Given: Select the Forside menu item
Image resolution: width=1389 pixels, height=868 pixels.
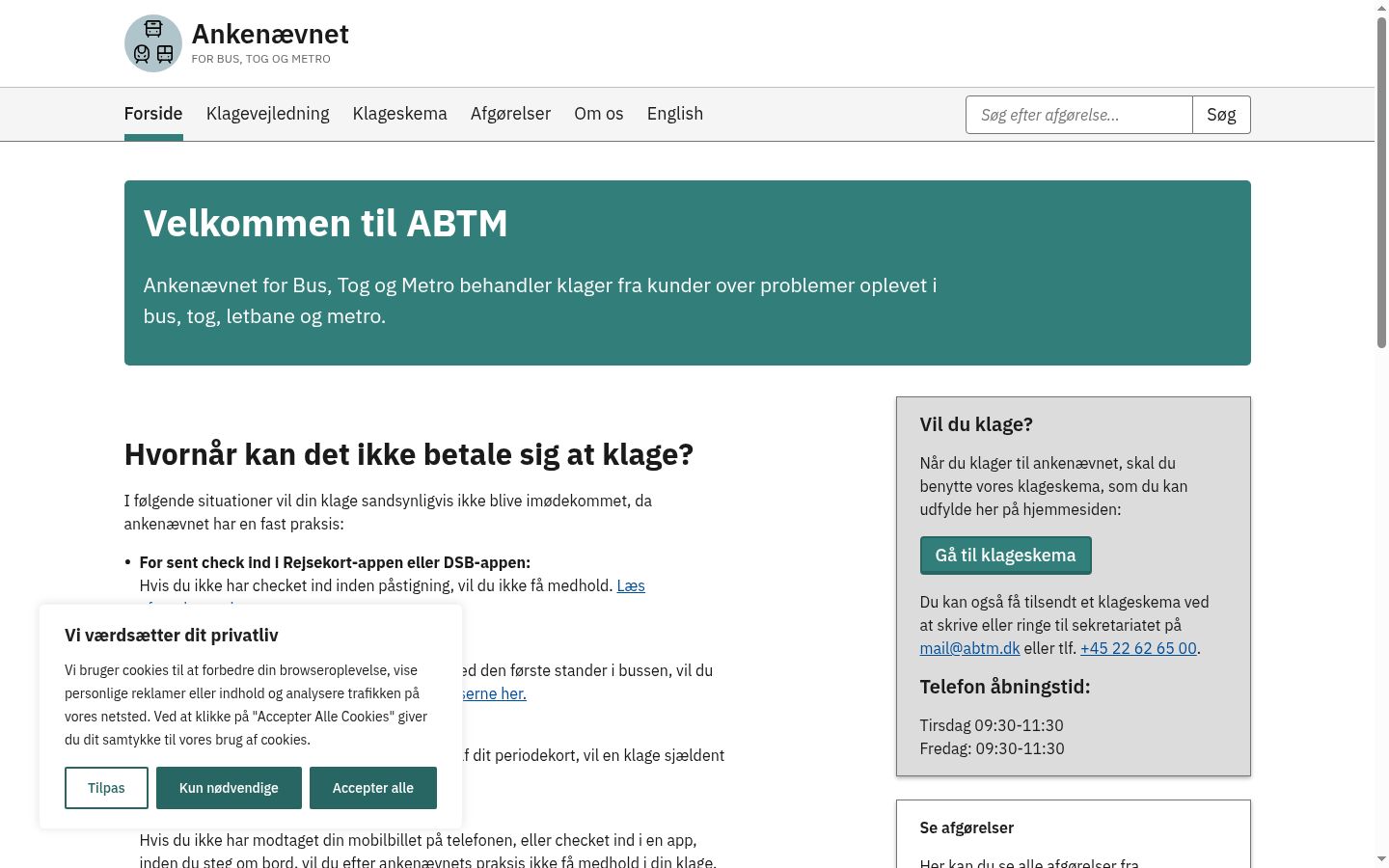Looking at the screenshot, I should click(153, 114).
